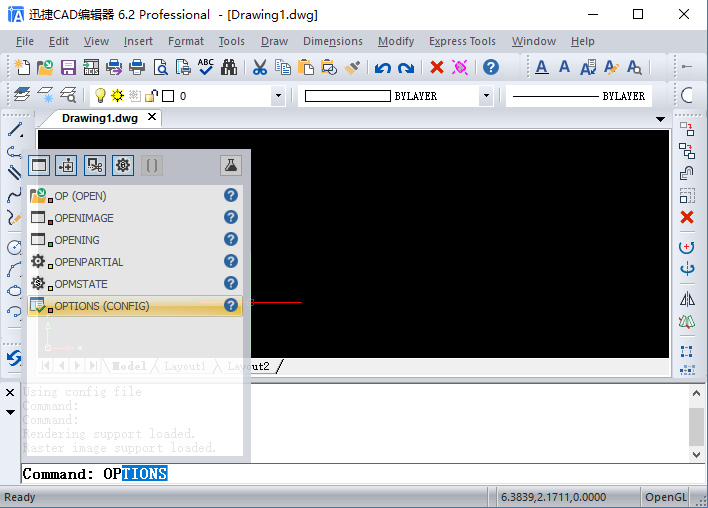
Task: Click the Mirror tool in right toolbar
Action: click(687, 299)
